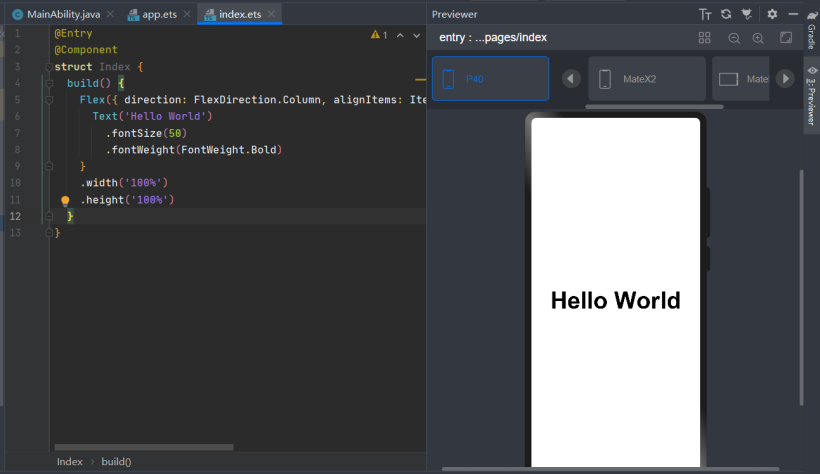The image size is (820, 474).
Task: Click the editor horizontal scrollbar
Action: click(144, 447)
